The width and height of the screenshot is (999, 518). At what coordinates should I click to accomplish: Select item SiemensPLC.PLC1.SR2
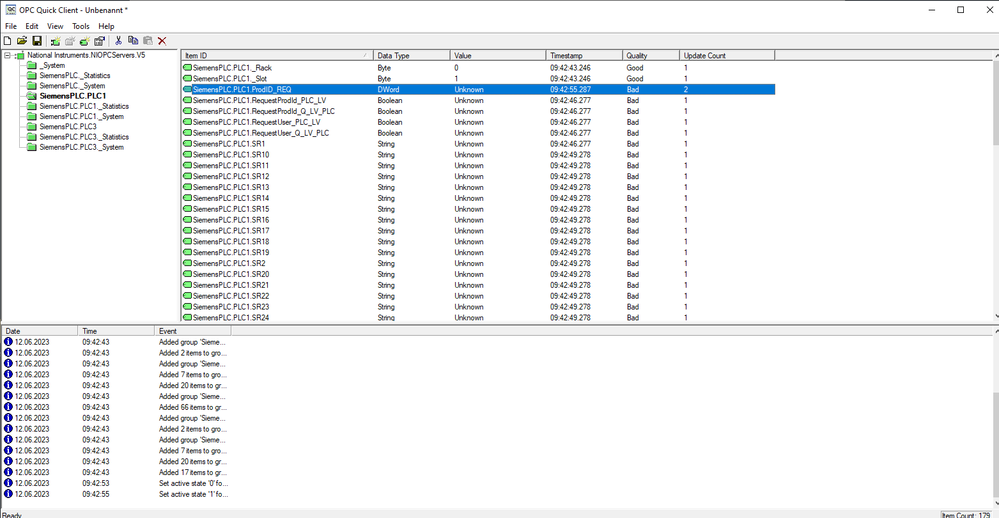(x=229, y=263)
